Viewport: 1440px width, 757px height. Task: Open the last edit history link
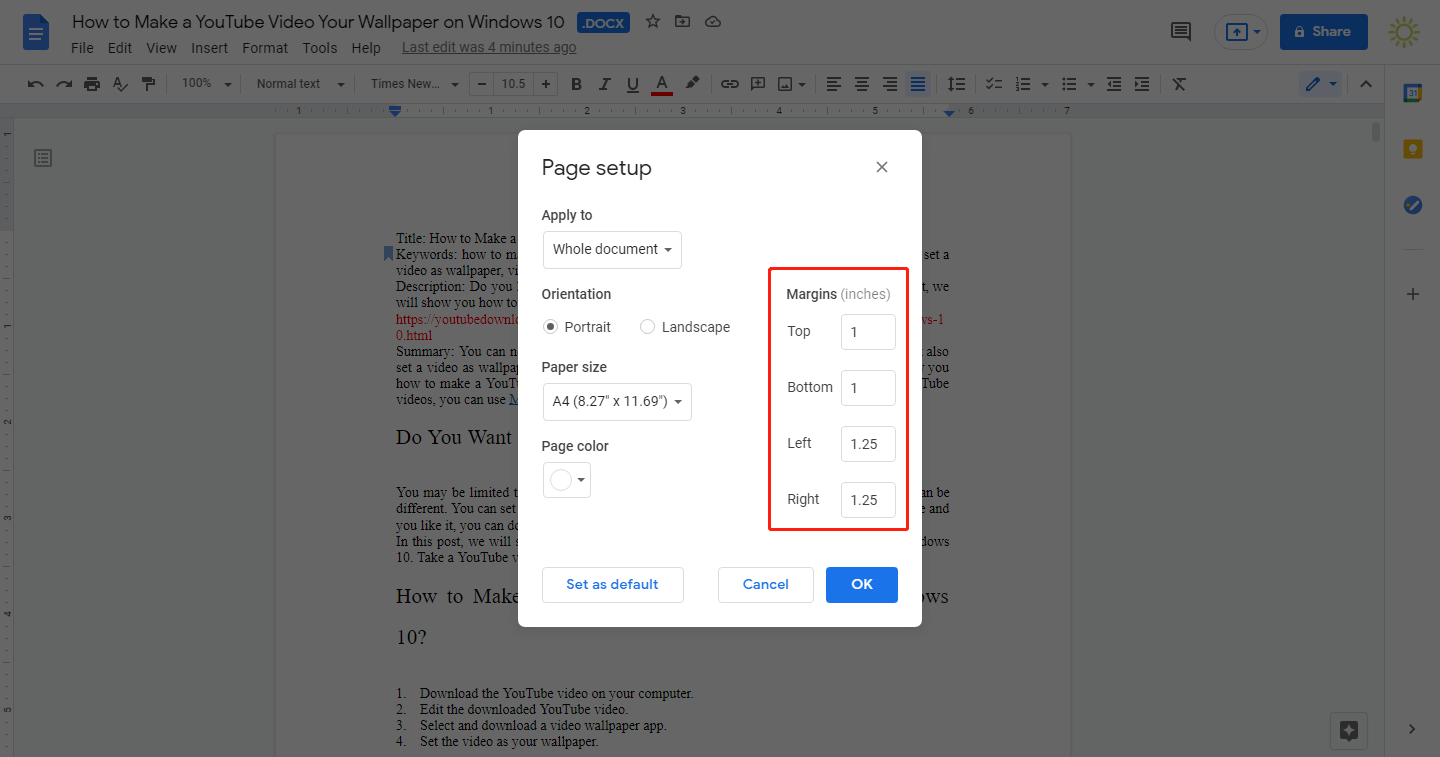click(x=489, y=48)
